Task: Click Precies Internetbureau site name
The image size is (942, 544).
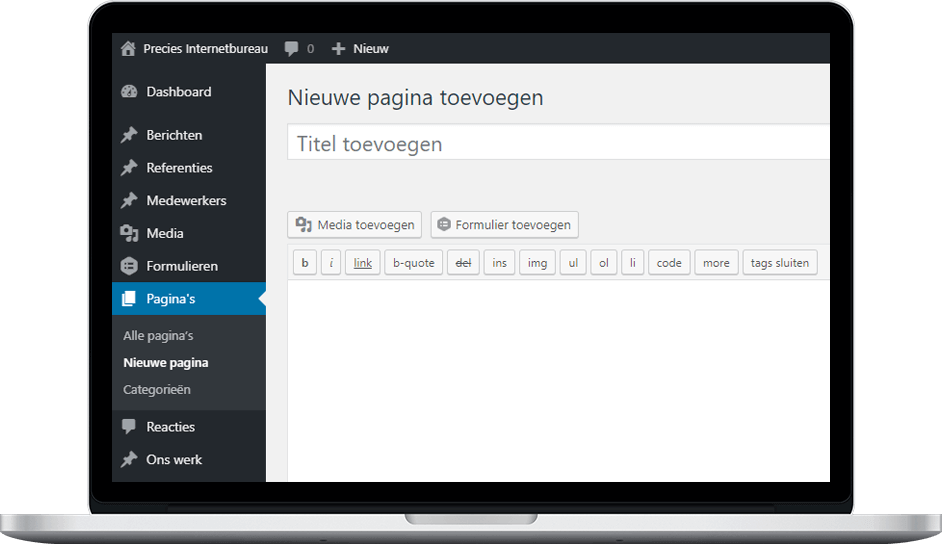Action: tap(205, 49)
